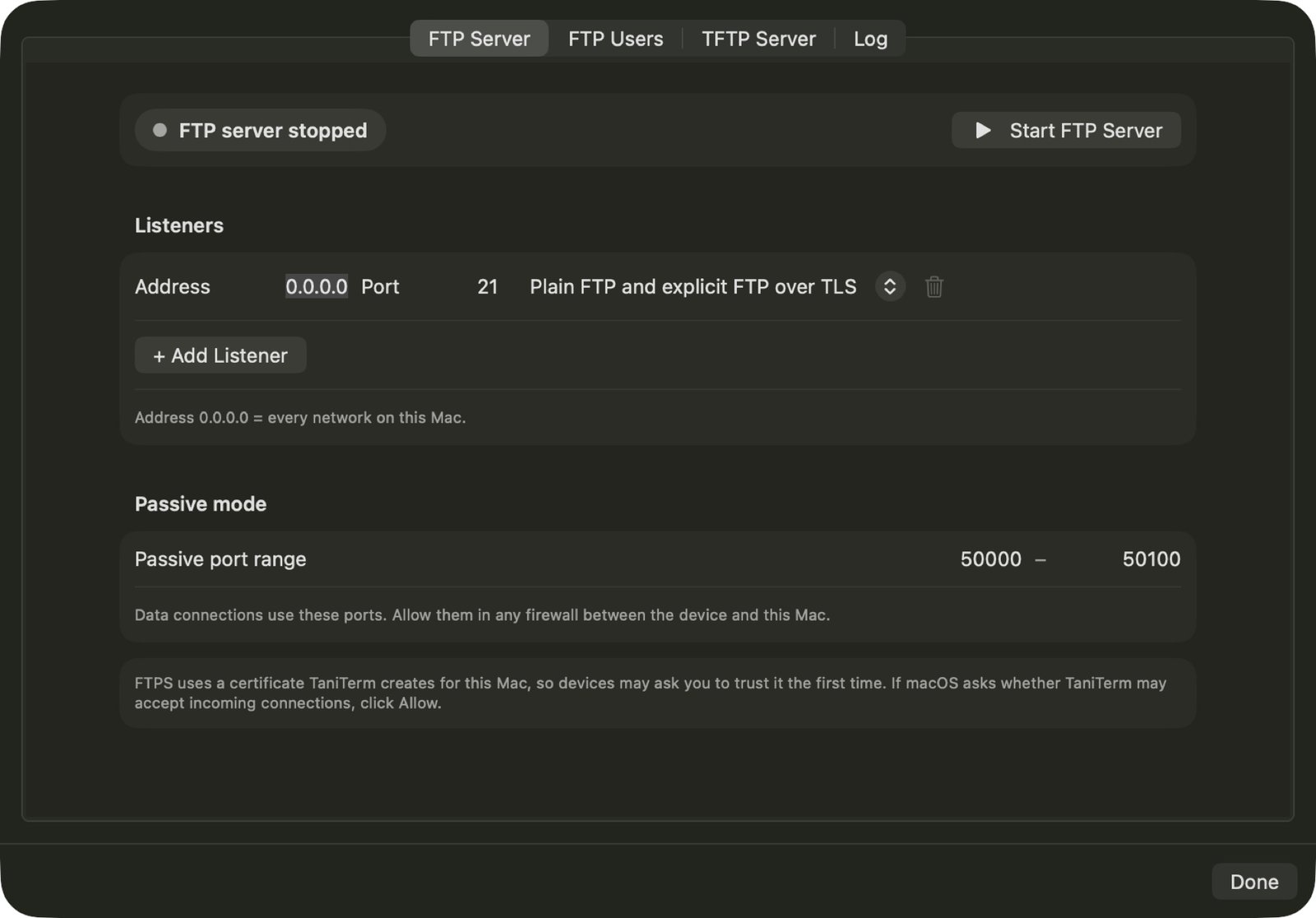The image size is (1316, 918).
Task: Select the Log tab
Action: (x=870, y=39)
